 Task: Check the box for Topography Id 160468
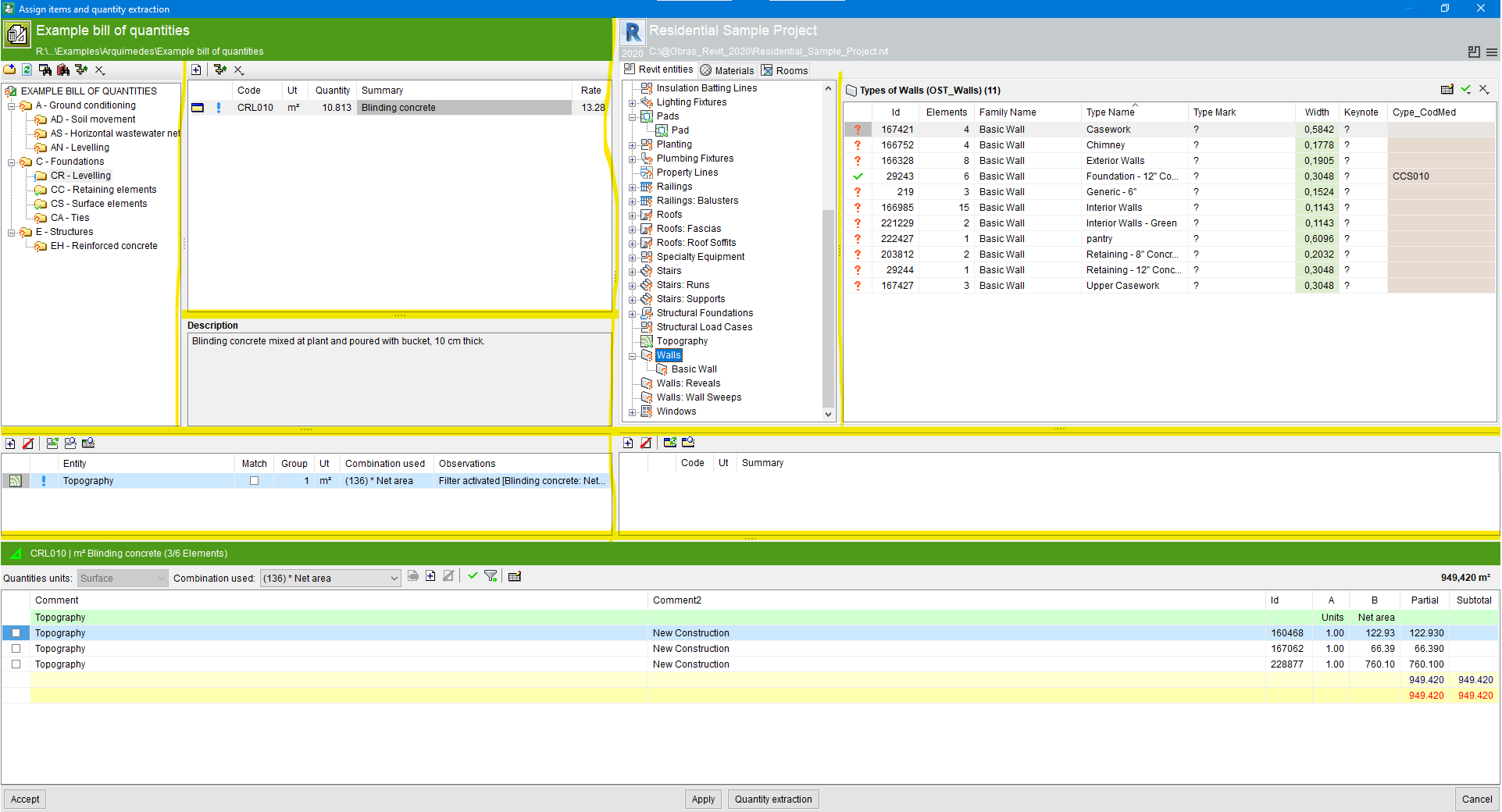pyautogui.click(x=16, y=633)
